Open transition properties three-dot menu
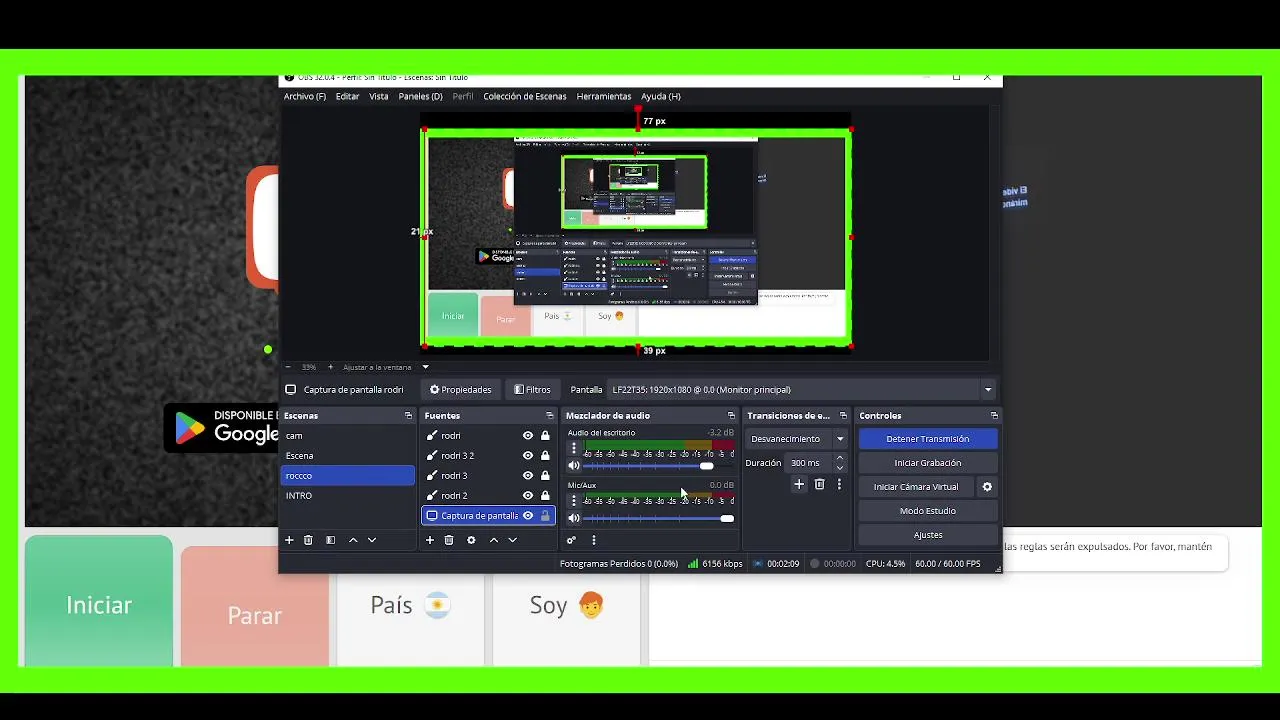1280x720 pixels. click(x=839, y=484)
